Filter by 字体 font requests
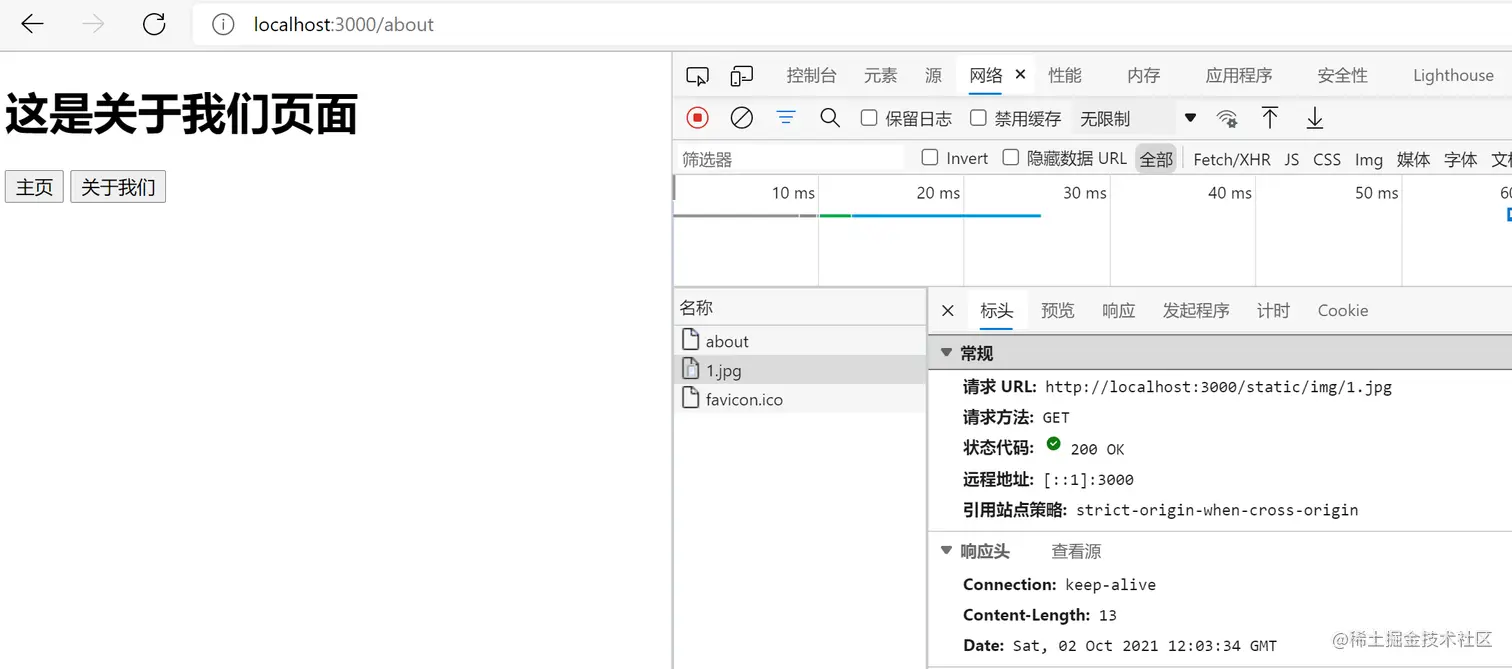 pos(1461,159)
